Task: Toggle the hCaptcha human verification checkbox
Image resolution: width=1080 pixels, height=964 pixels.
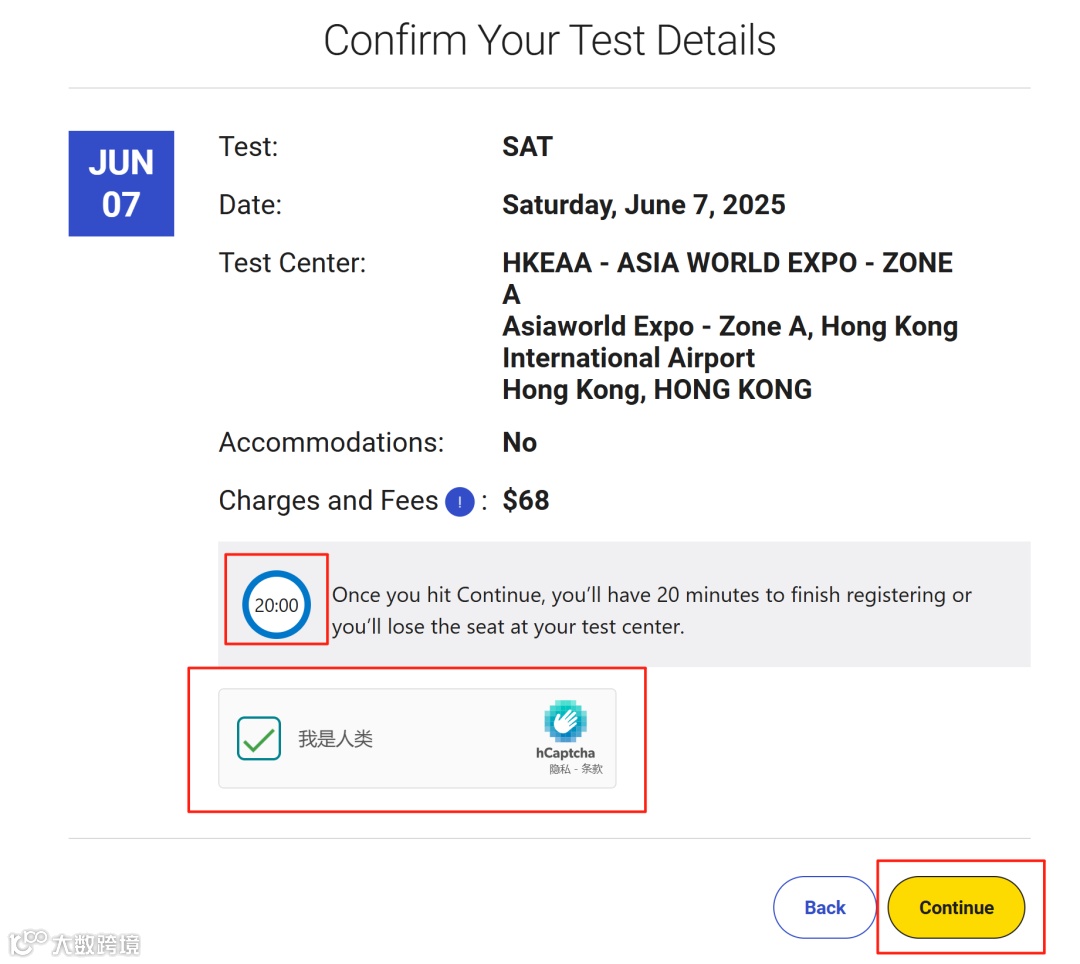Action: click(x=259, y=739)
